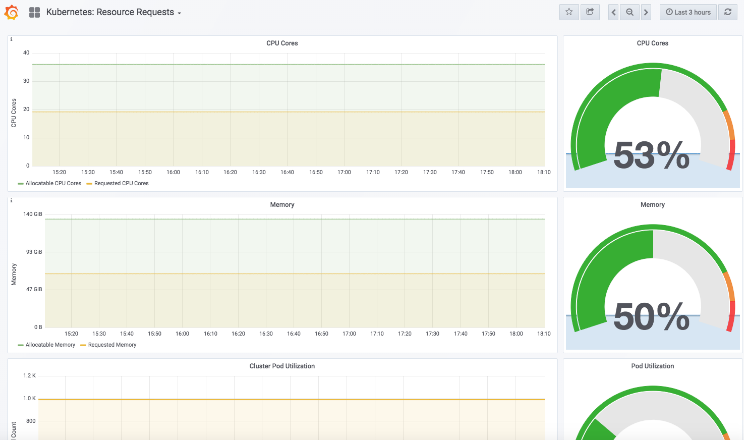
Task: Click the 16:00 tick on Memory graph
Action: click(x=182, y=334)
